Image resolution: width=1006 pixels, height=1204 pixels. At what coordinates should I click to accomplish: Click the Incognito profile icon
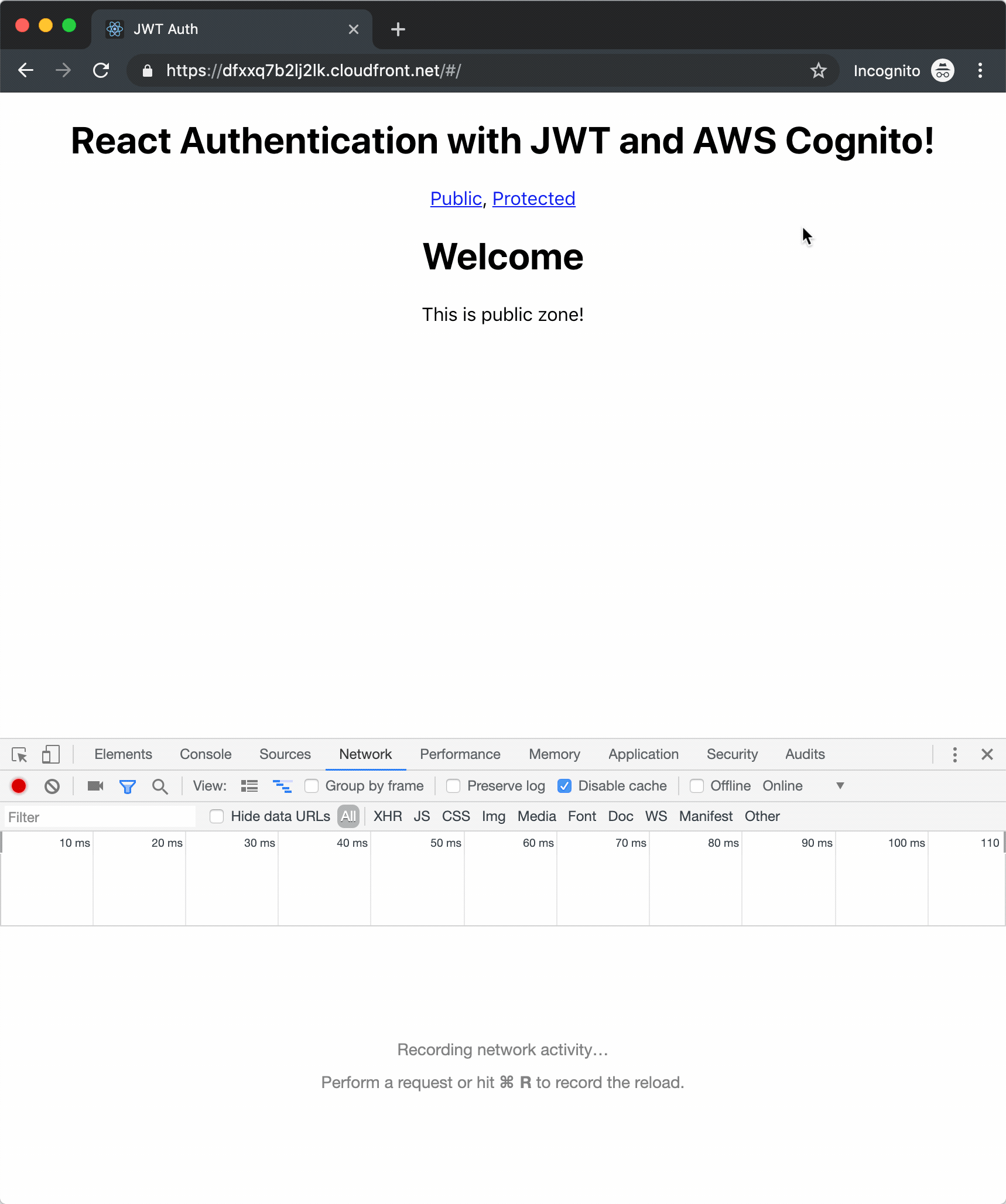[943, 71]
